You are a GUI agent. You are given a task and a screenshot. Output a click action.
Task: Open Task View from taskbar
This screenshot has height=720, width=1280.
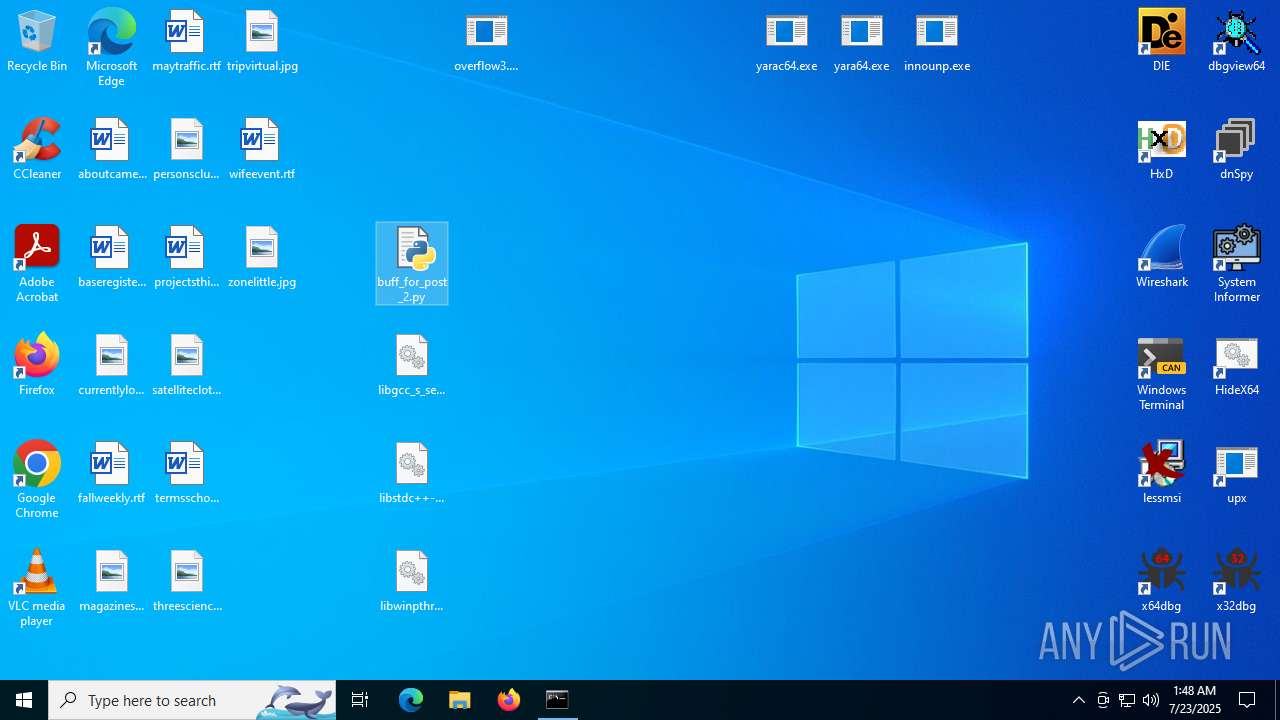coord(360,700)
